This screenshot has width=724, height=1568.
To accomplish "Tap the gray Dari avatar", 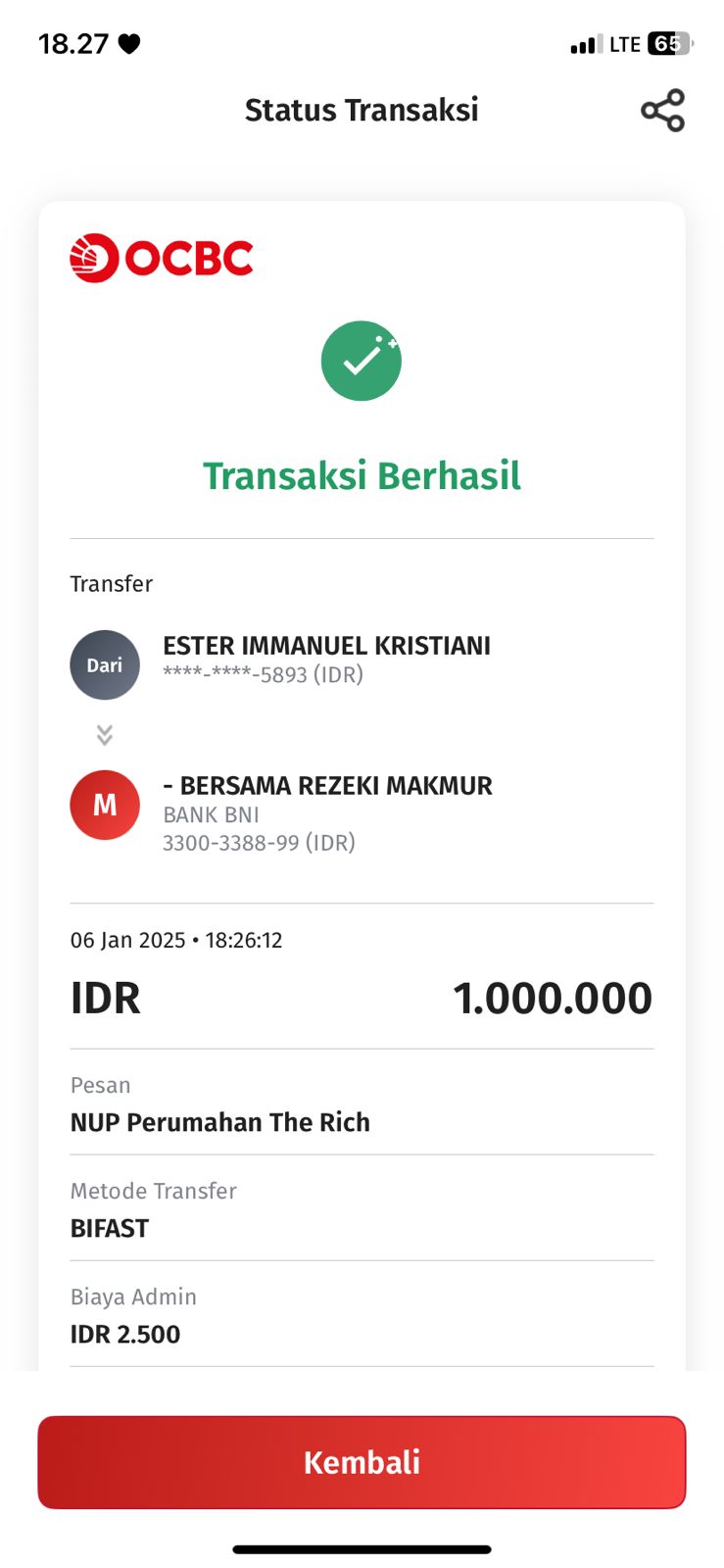I will (x=105, y=664).
